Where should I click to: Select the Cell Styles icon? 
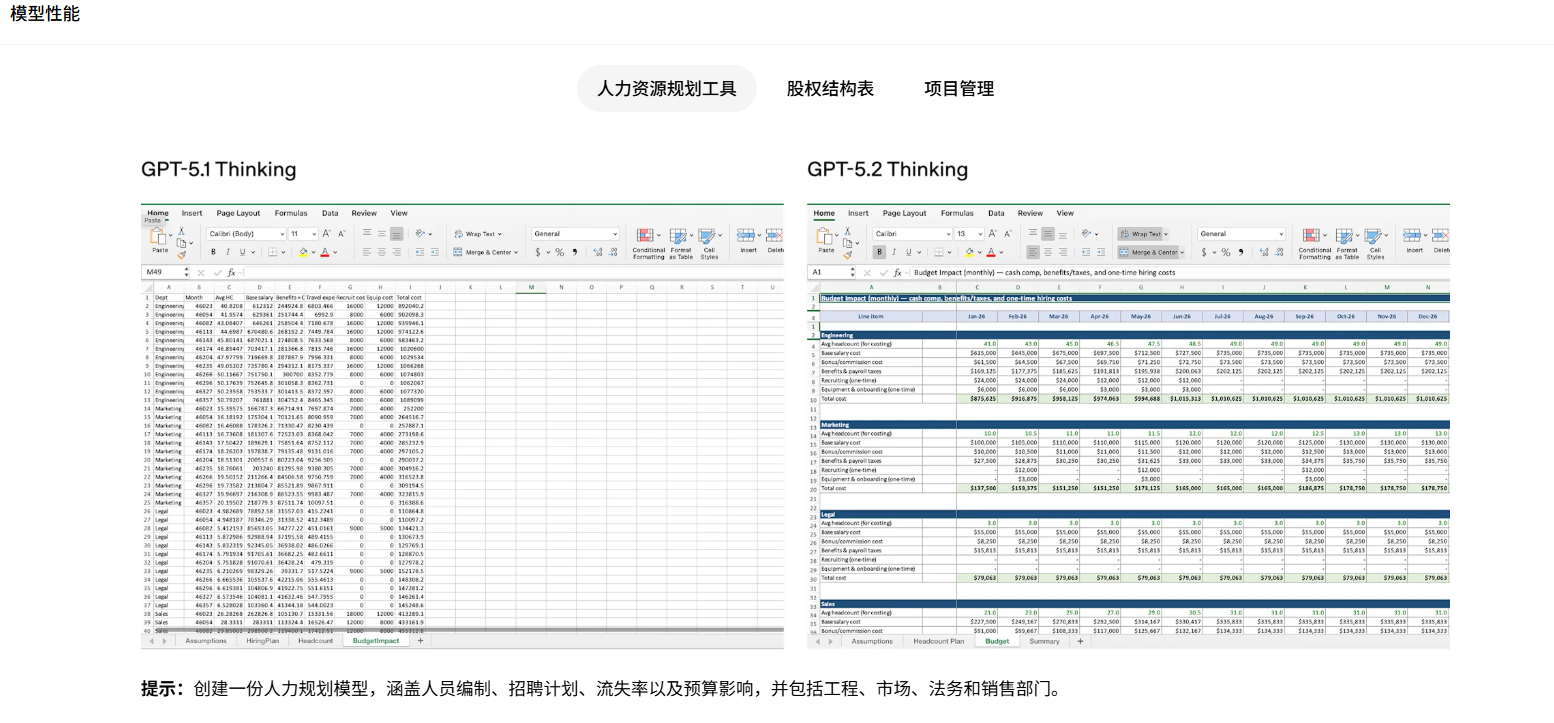(x=1374, y=237)
